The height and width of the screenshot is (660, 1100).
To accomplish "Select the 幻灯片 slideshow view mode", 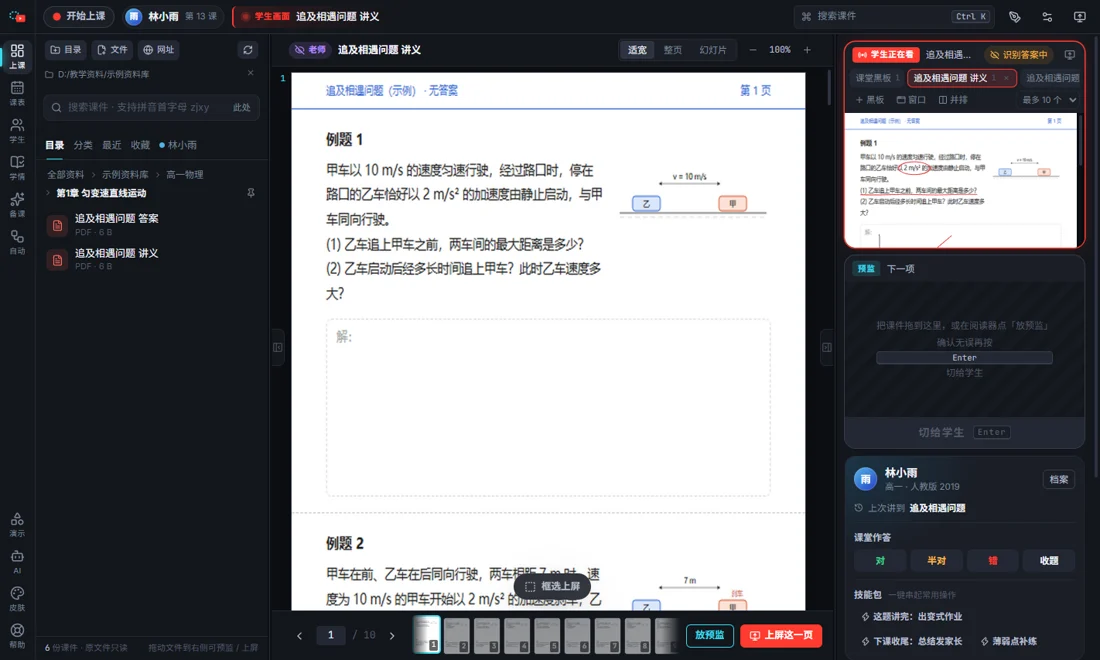I will point(713,50).
